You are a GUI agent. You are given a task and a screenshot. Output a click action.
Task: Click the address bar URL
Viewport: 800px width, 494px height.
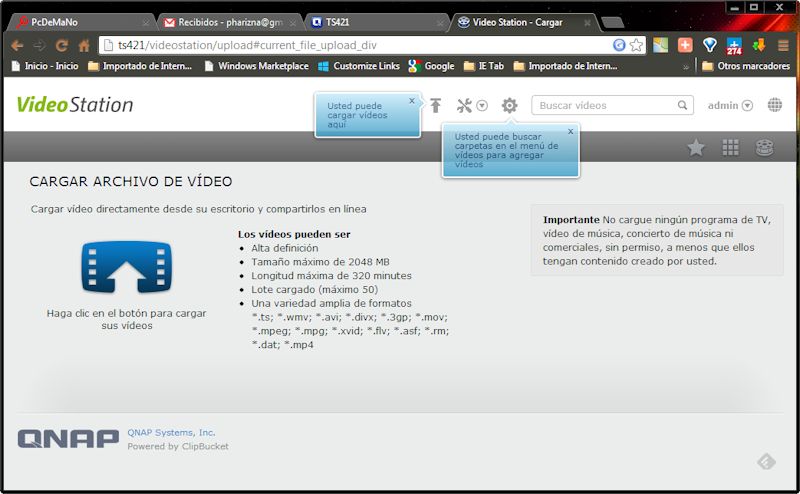(x=247, y=45)
